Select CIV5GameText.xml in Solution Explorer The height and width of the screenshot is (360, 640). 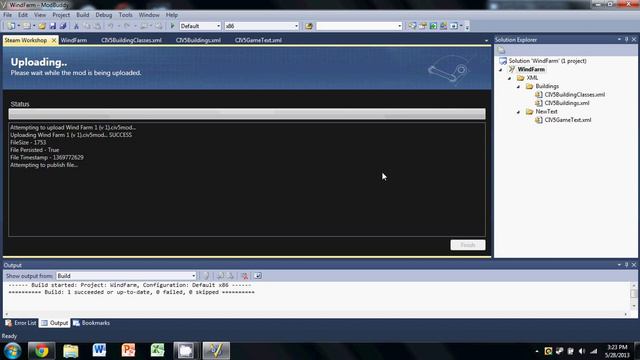tap(567, 120)
